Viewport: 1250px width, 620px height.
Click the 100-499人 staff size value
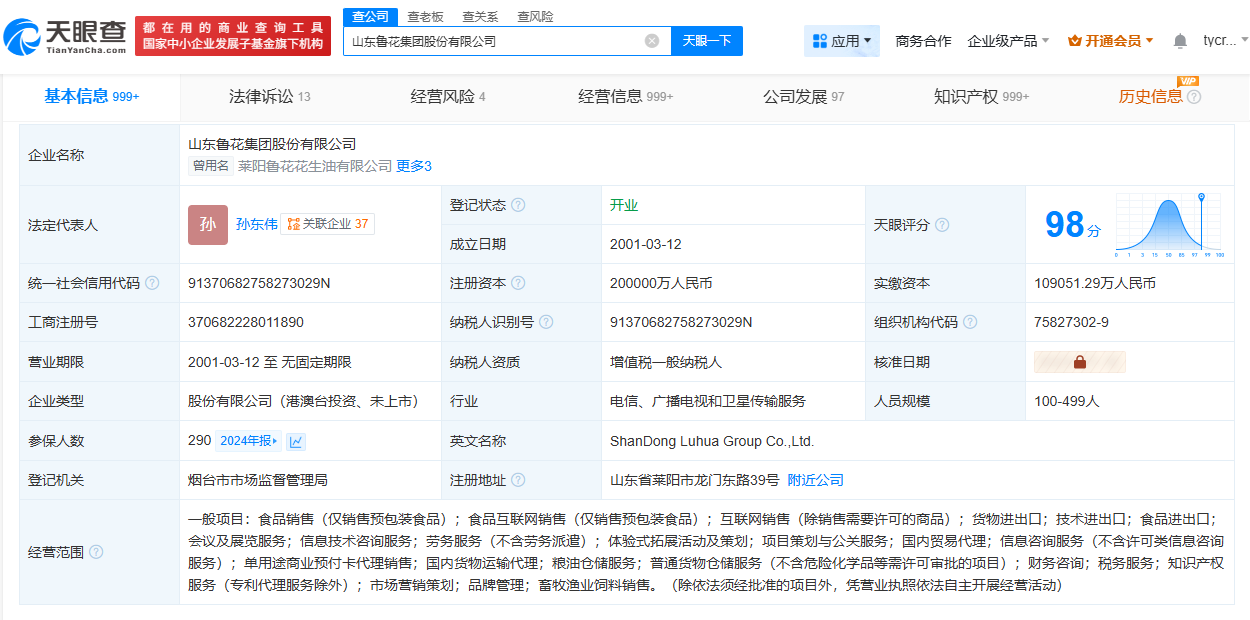pyautogui.click(x=1066, y=401)
